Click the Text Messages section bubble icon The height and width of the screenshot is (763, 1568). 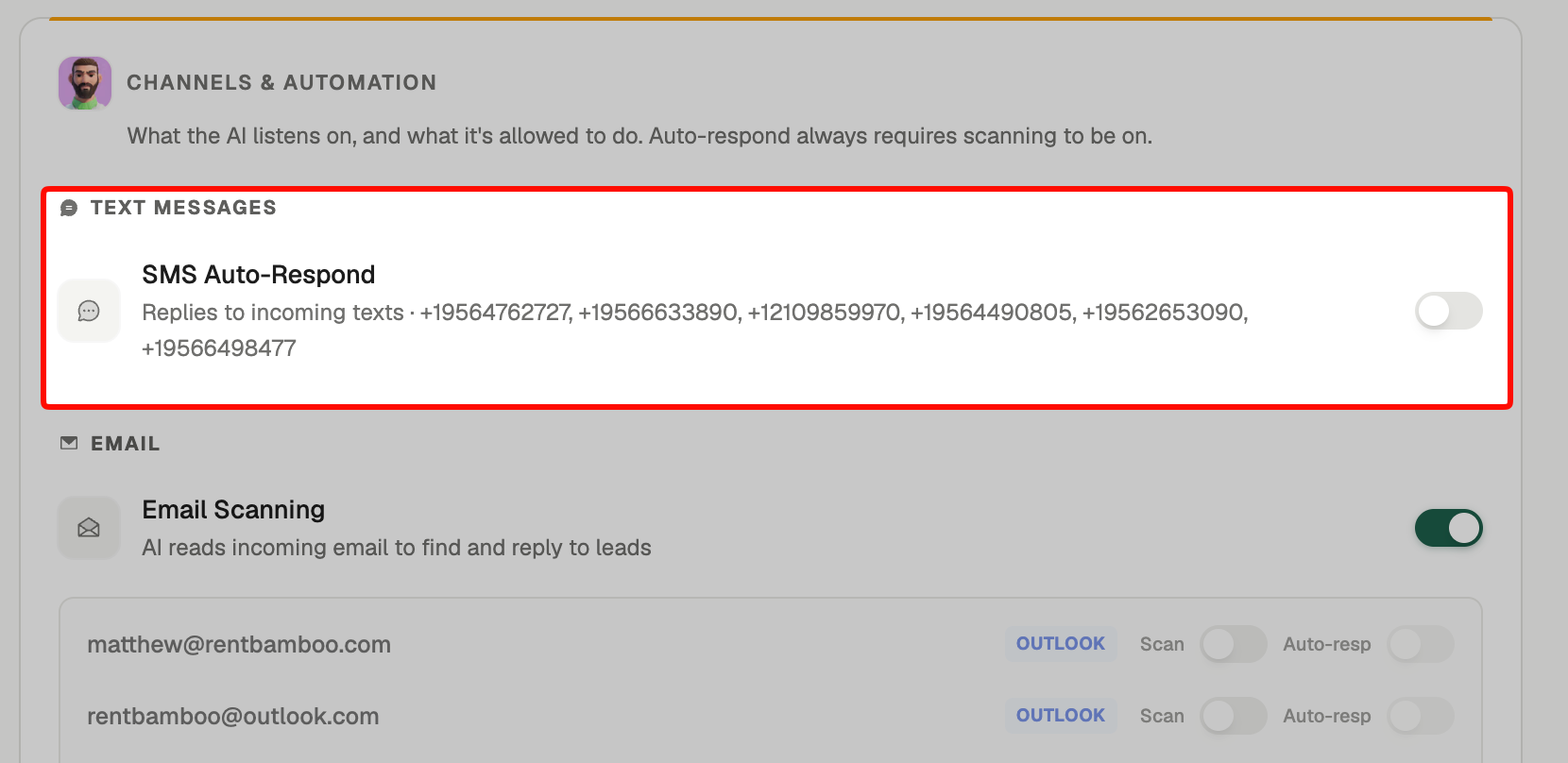[69, 208]
